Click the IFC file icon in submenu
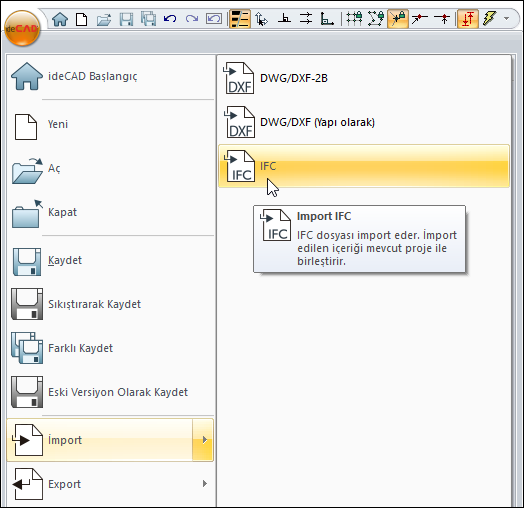This screenshot has height=508, width=524. [239, 166]
